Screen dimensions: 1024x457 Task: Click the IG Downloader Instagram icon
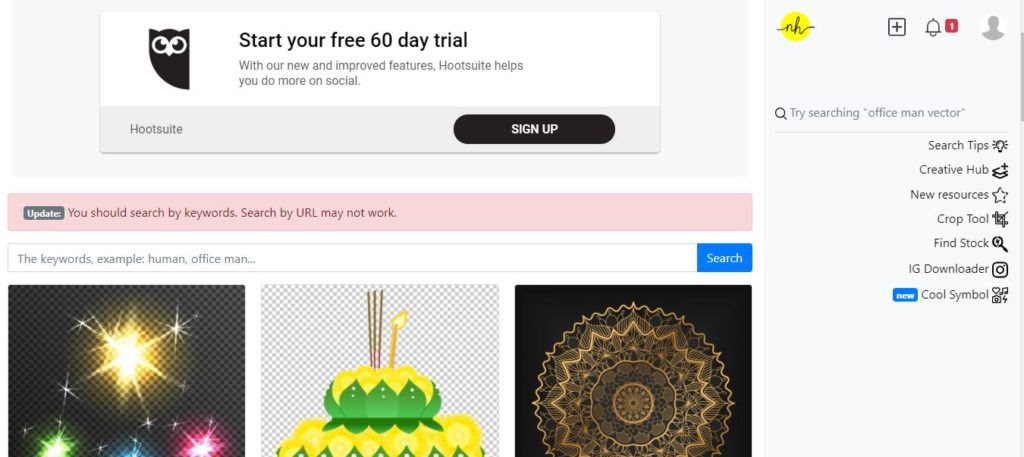[1000, 269]
